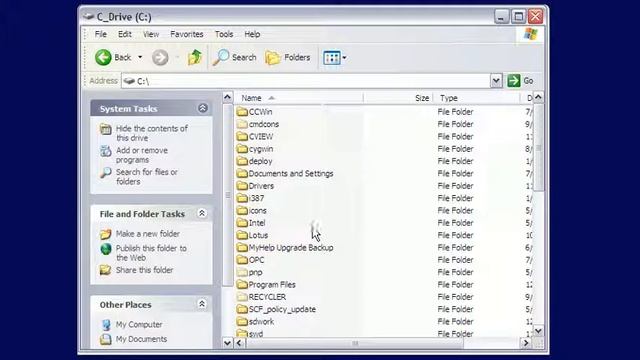Open the Edit menu

(124, 34)
